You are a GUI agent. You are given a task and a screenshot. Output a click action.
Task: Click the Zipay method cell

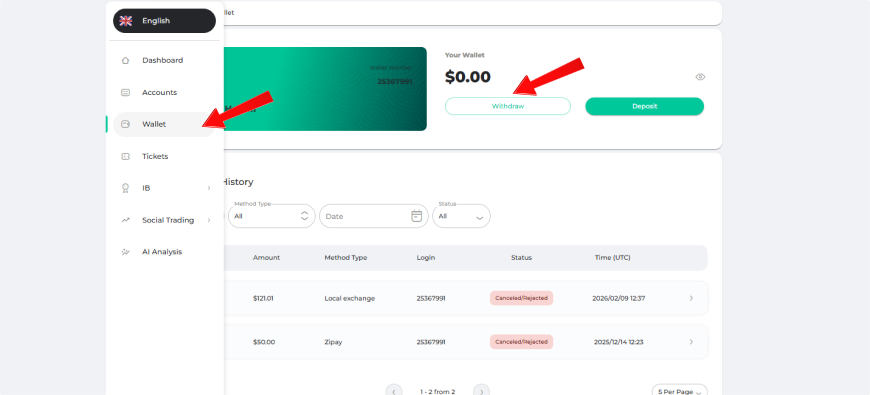click(x=333, y=342)
